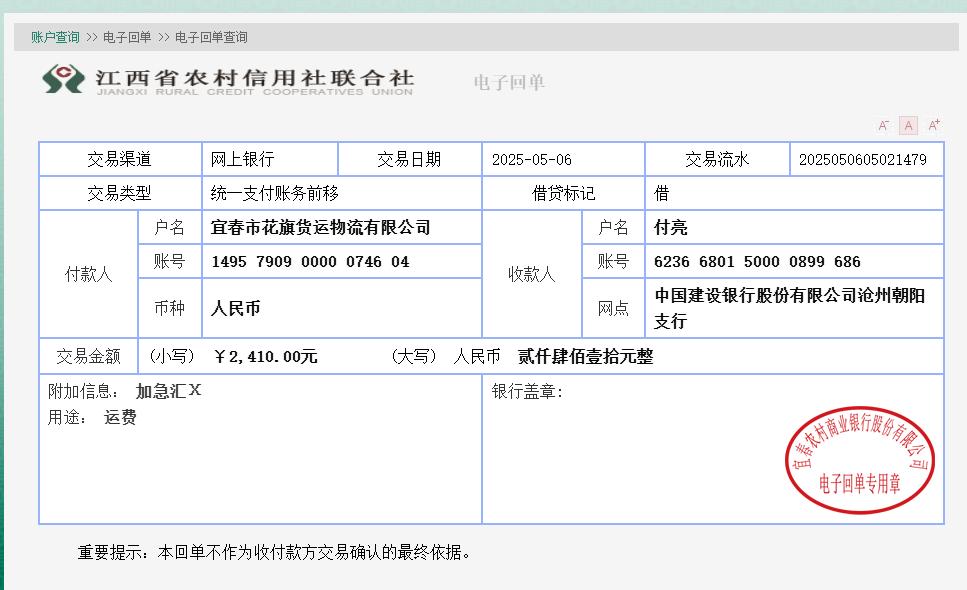Click the 币种 label cell
This screenshot has width=967, height=590.
click(x=170, y=308)
